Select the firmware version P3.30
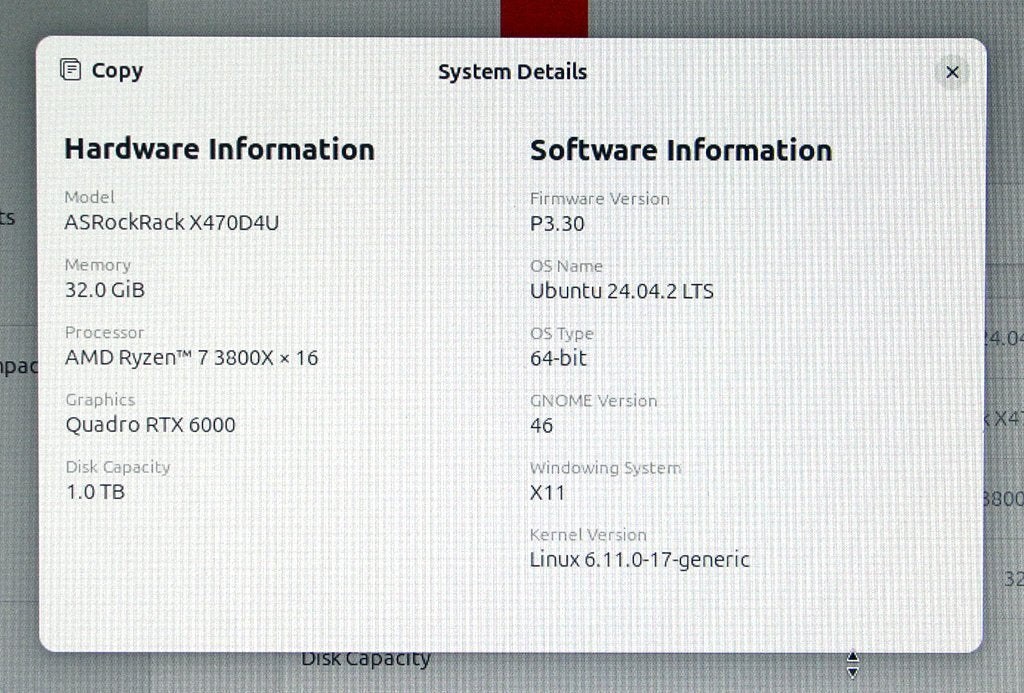Screen dimensions: 1024x693 point(557,224)
